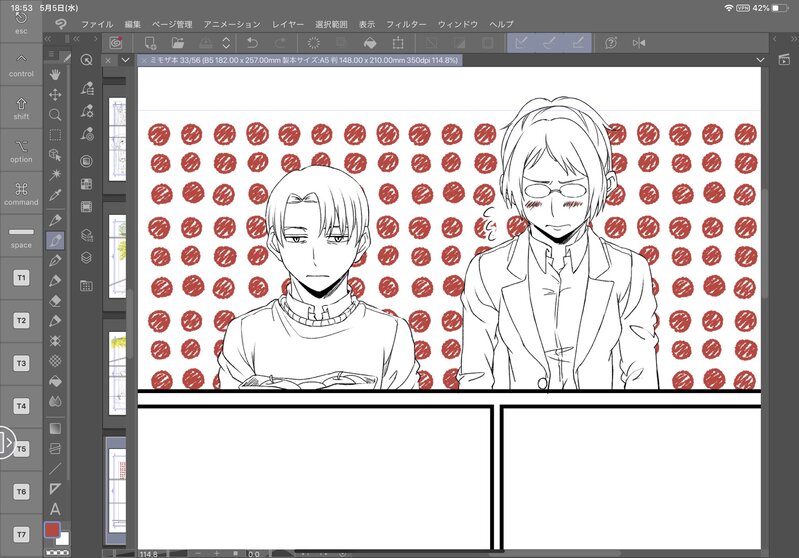
Task: Select the Auto select magic wand tool
Action: (x=55, y=175)
